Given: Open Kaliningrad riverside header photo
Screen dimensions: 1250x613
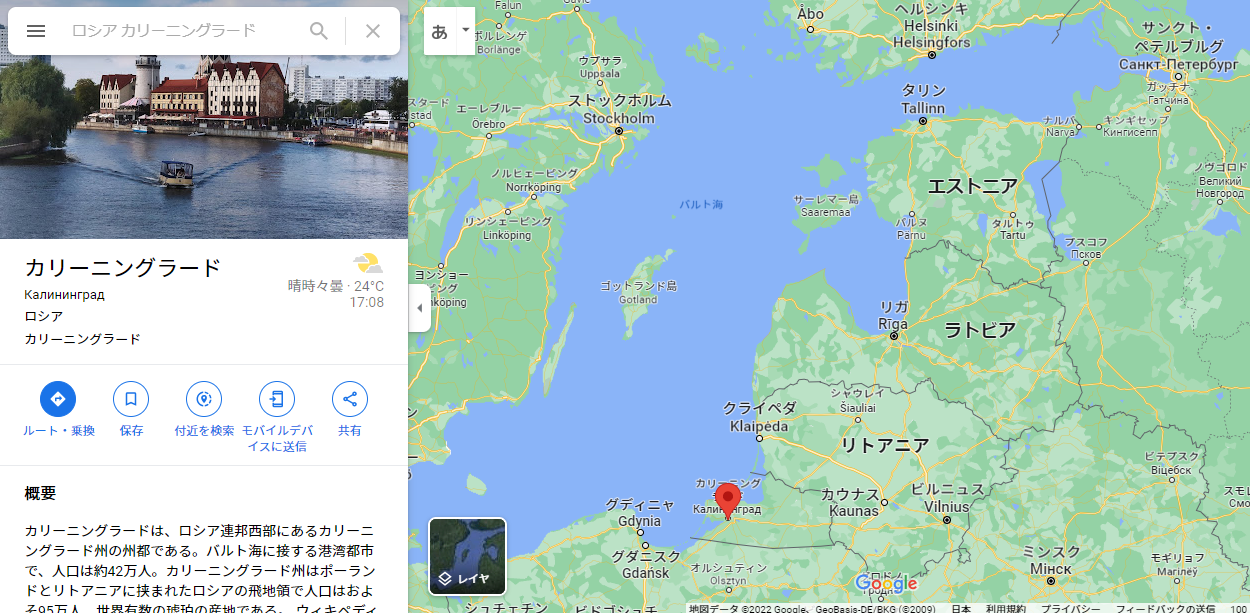Looking at the screenshot, I should click(x=204, y=120).
